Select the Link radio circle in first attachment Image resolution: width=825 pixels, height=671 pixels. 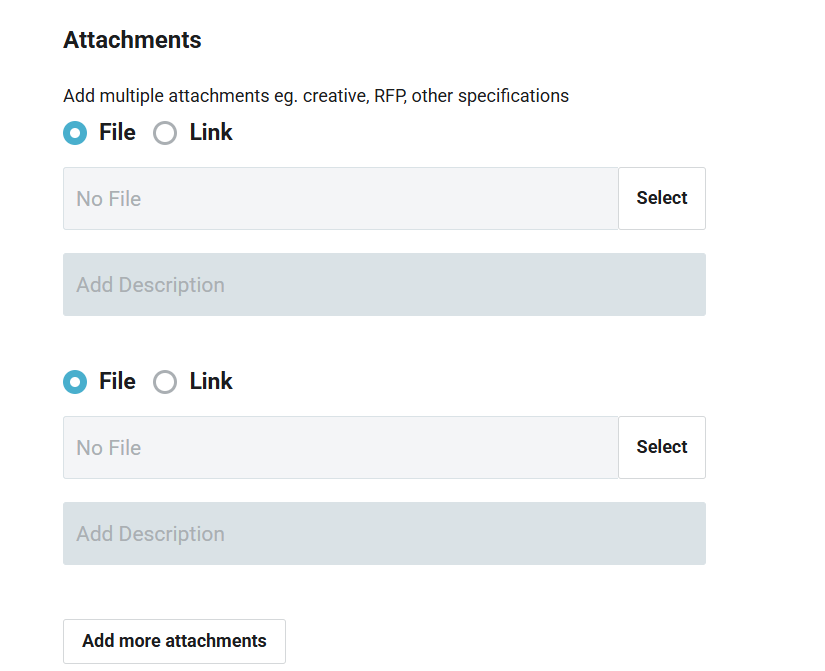[x=165, y=133]
